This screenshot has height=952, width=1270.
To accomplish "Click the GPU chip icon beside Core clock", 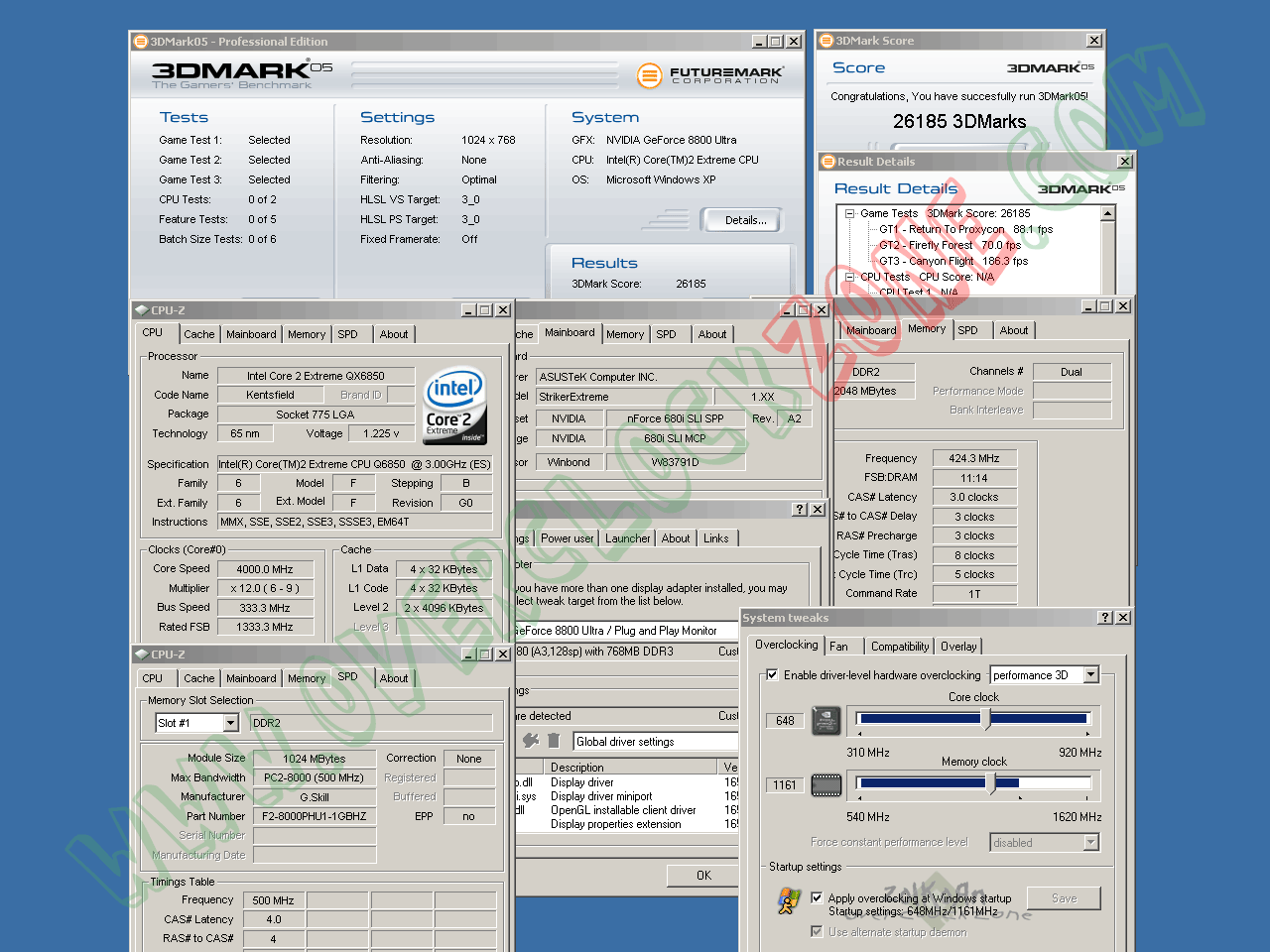I will (826, 721).
